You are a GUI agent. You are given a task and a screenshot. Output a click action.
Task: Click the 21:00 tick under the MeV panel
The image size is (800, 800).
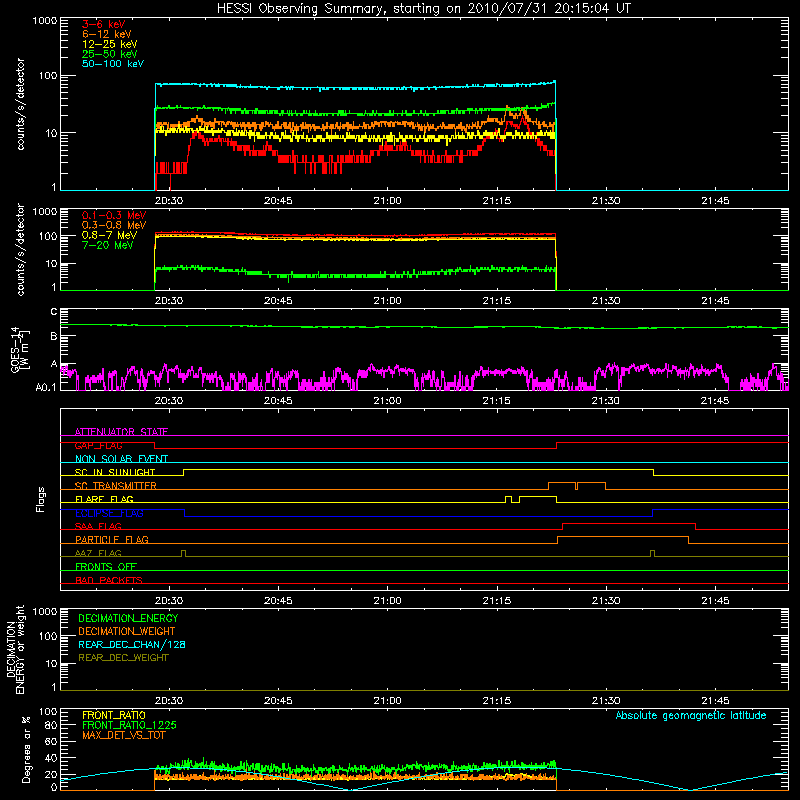click(387, 301)
